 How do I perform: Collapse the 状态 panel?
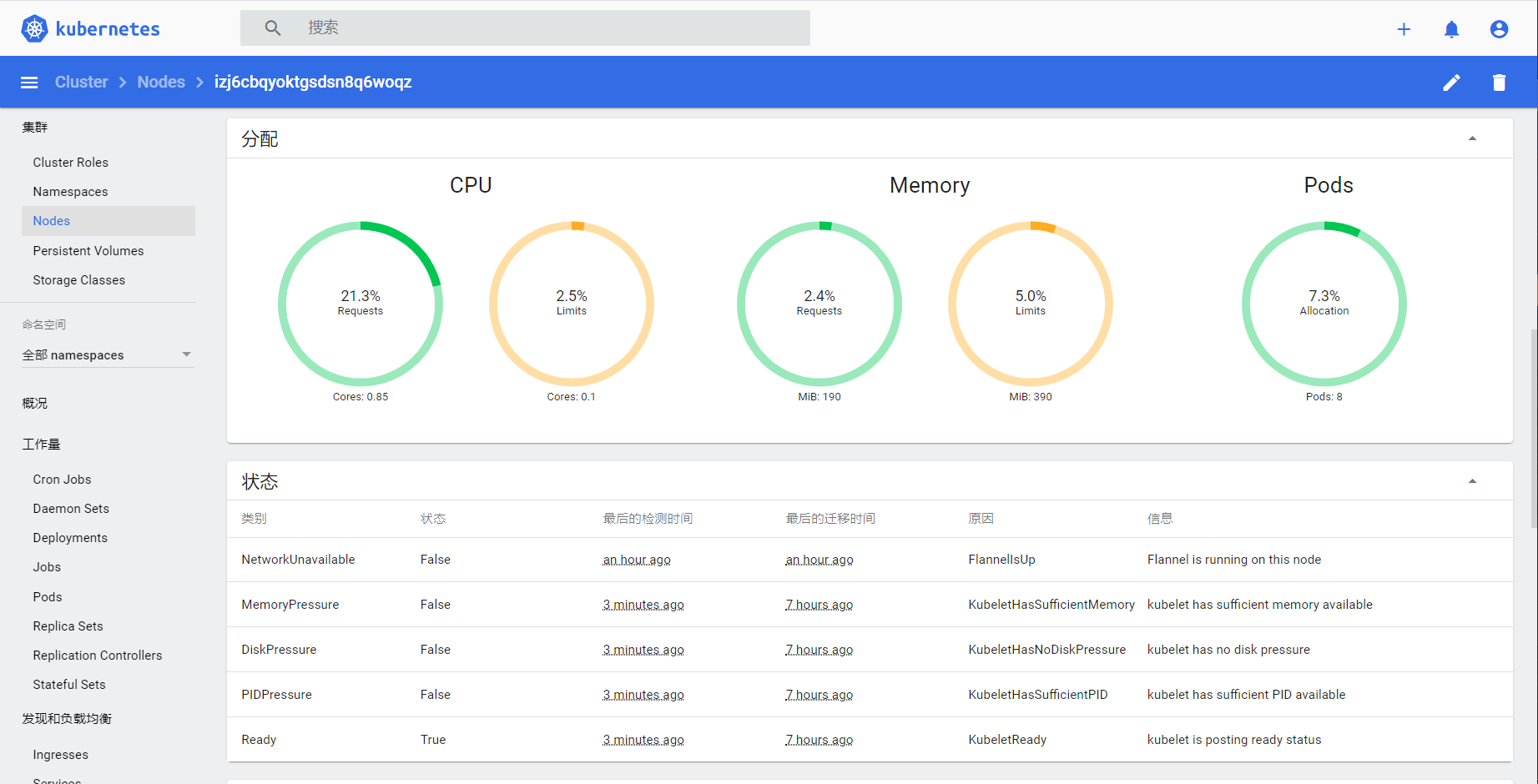pyautogui.click(x=1473, y=481)
